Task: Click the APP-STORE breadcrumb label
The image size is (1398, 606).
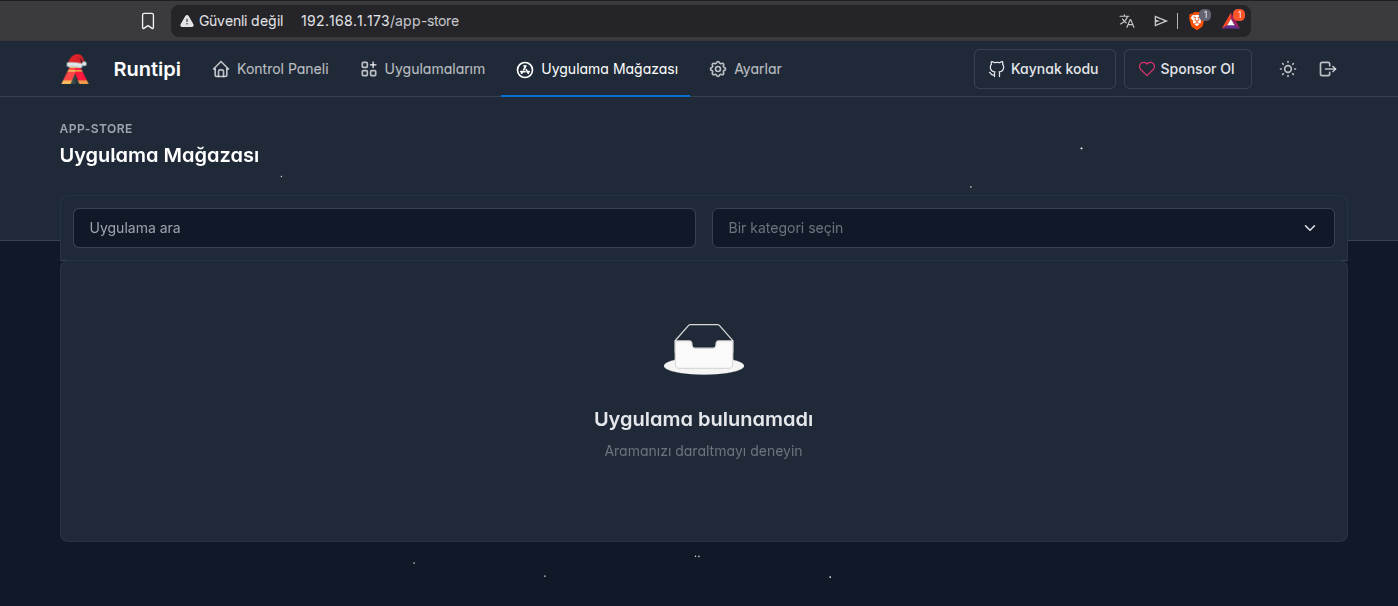Action: pyautogui.click(x=96, y=129)
